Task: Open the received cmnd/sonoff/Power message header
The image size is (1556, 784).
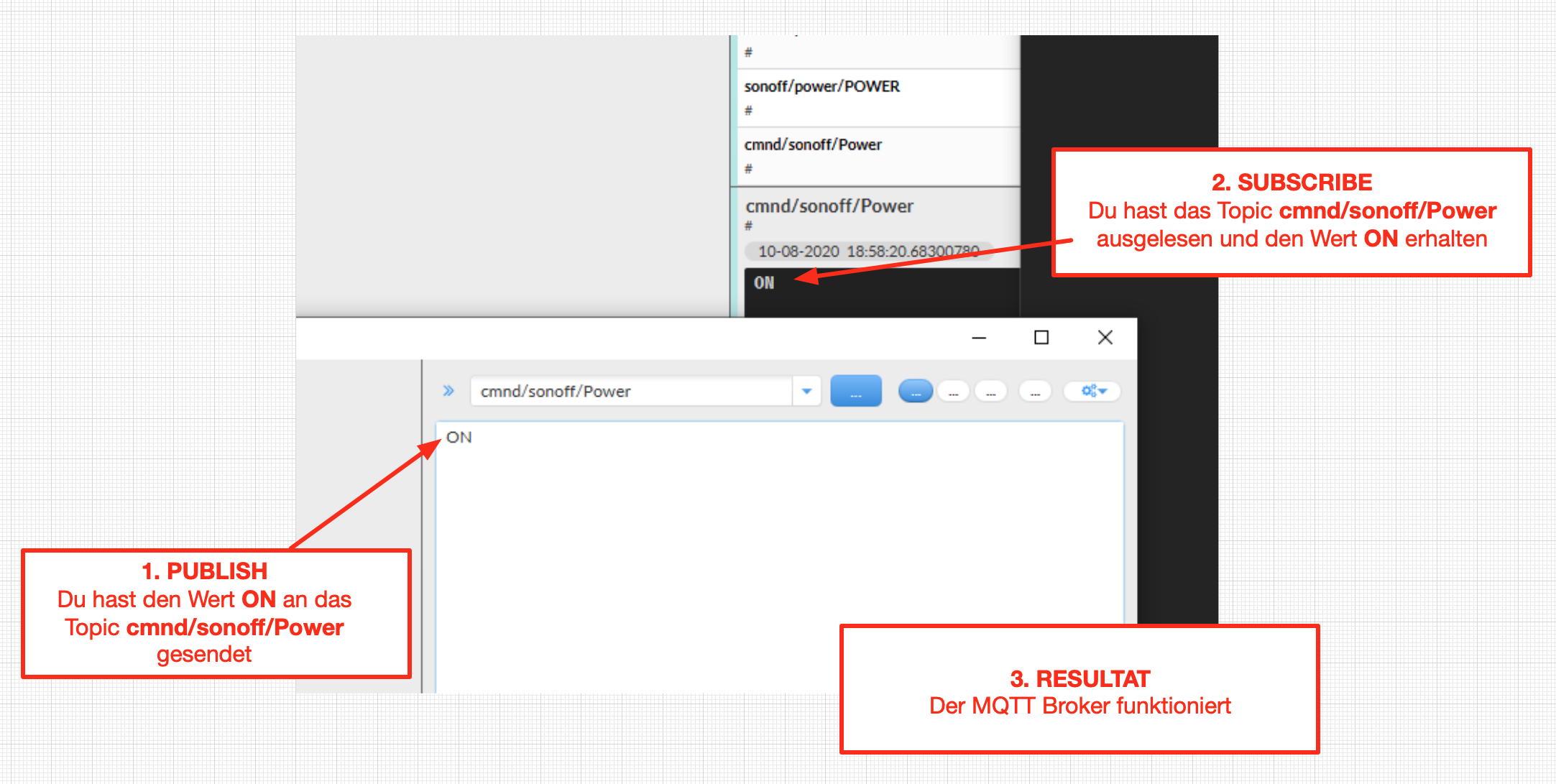Action: [x=829, y=207]
